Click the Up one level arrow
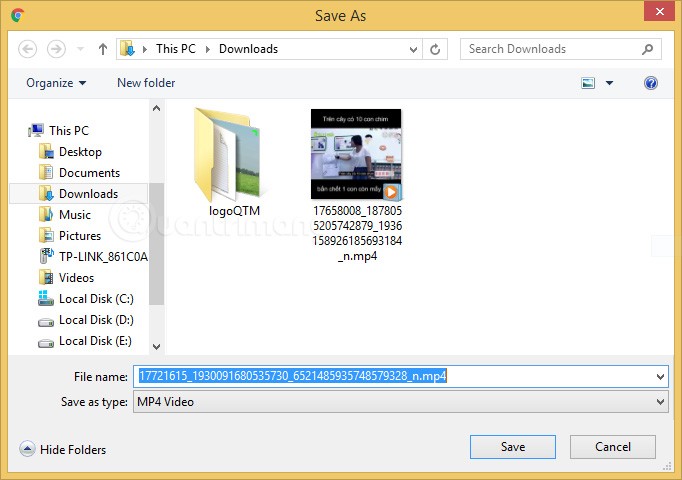The width and height of the screenshot is (682, 480). pyautogui.click(x=102, y=49)
